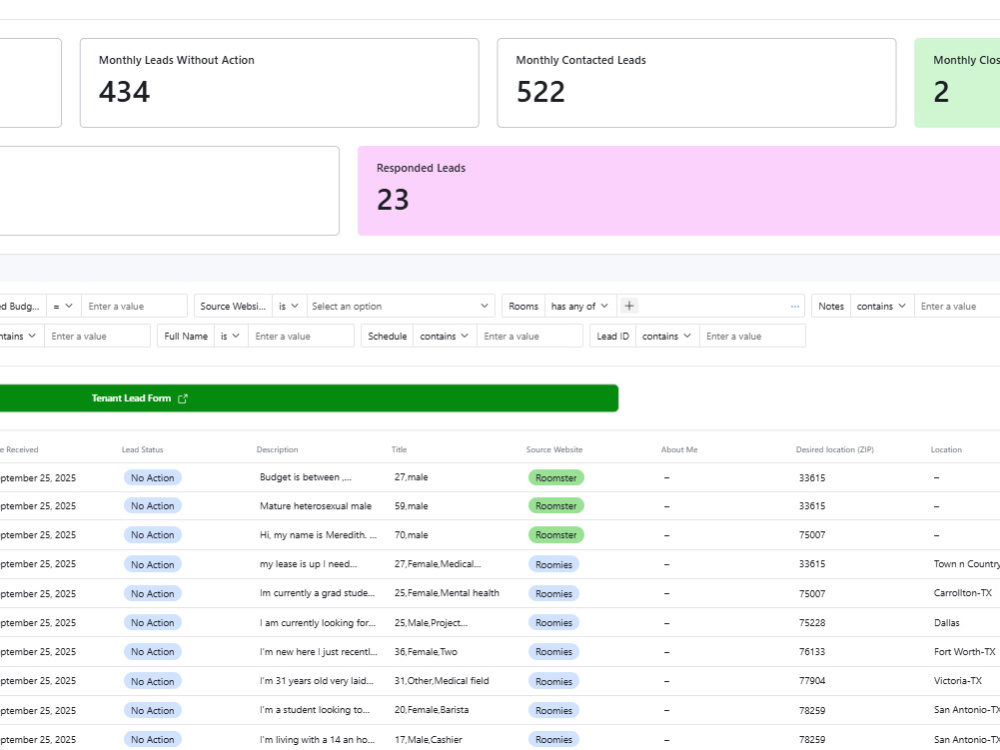1000x750 pixels.
Task: Open description 'Im currently a grad stude...'
Action: pyautogui.click(x=317, y=593)
